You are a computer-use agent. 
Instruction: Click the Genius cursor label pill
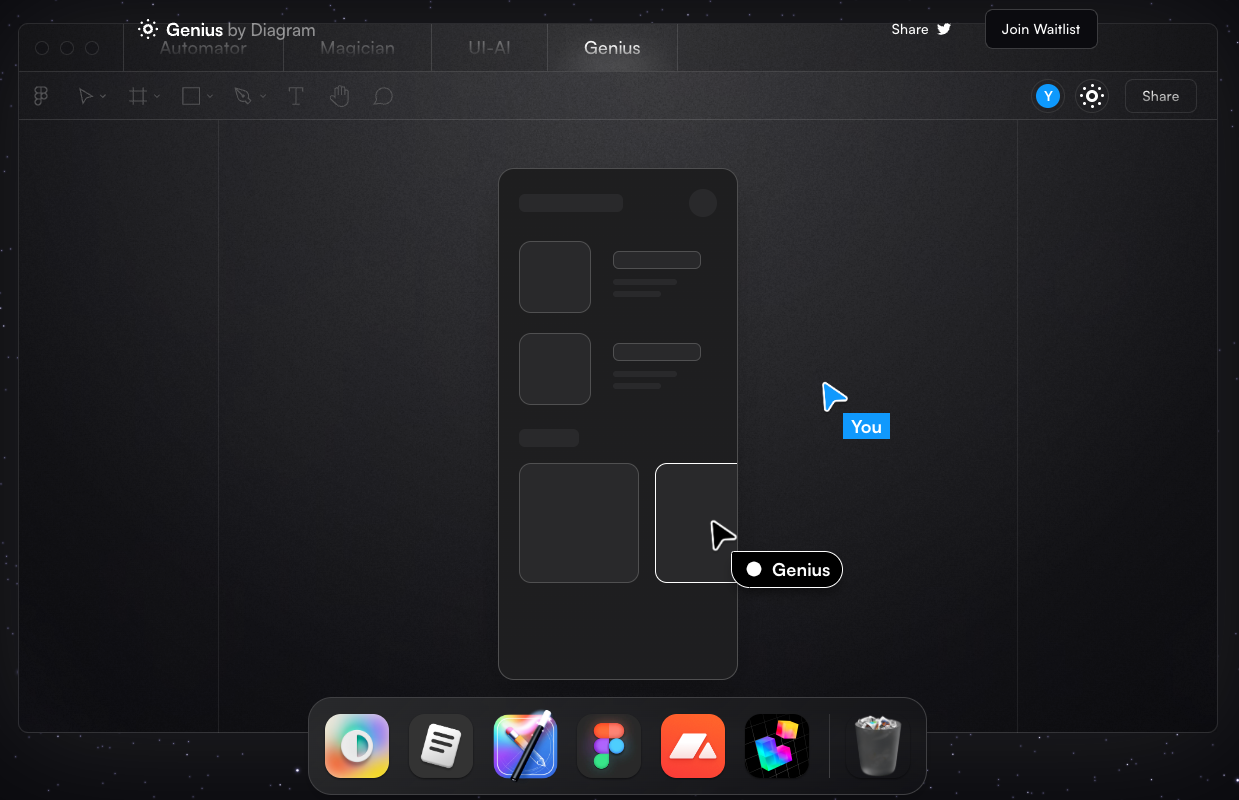point(787,569)
